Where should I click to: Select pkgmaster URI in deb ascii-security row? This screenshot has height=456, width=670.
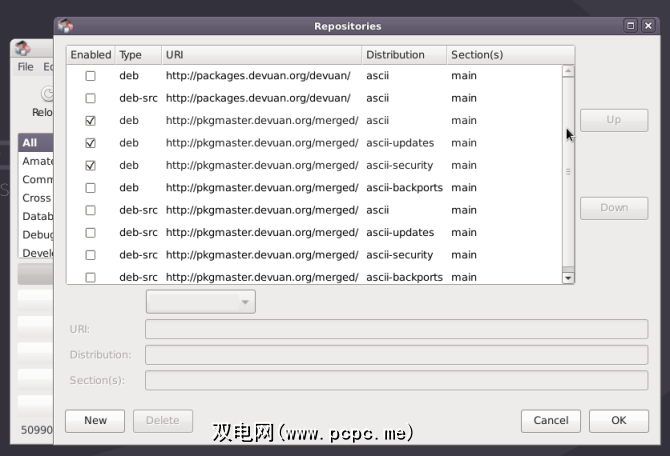(262, 165)
